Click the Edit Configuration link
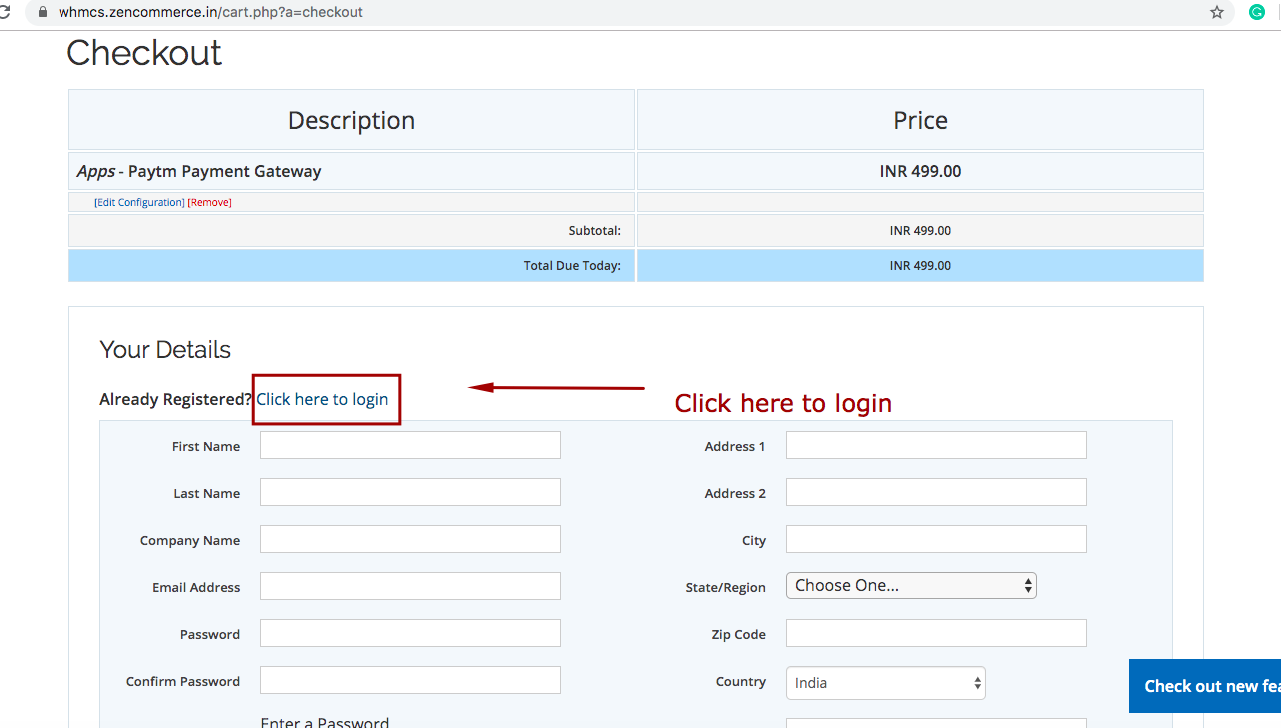Screen dimensions: 1281x728 click(139, 202)
